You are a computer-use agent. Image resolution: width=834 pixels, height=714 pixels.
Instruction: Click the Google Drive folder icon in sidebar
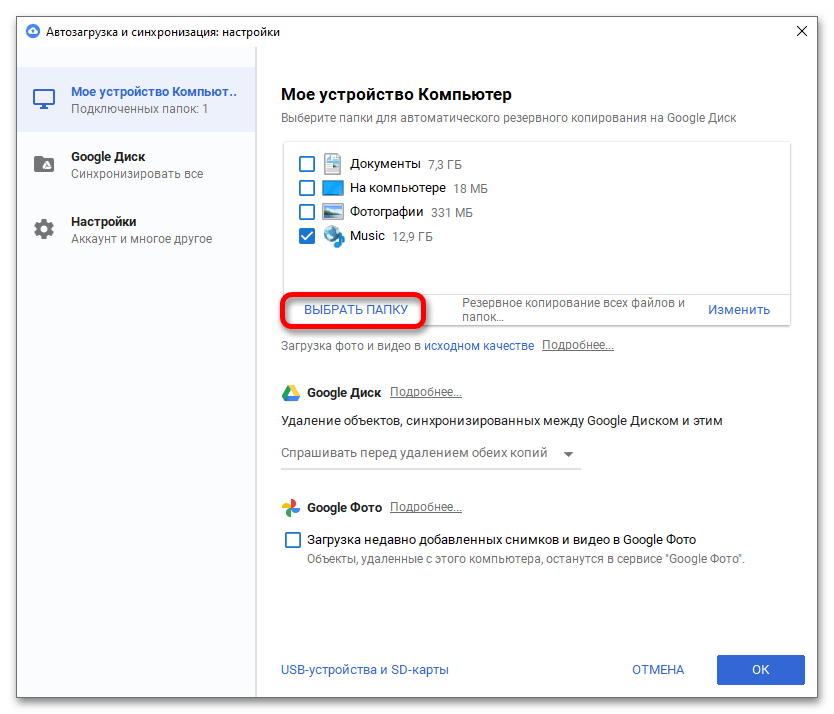[x=44, y=164]
